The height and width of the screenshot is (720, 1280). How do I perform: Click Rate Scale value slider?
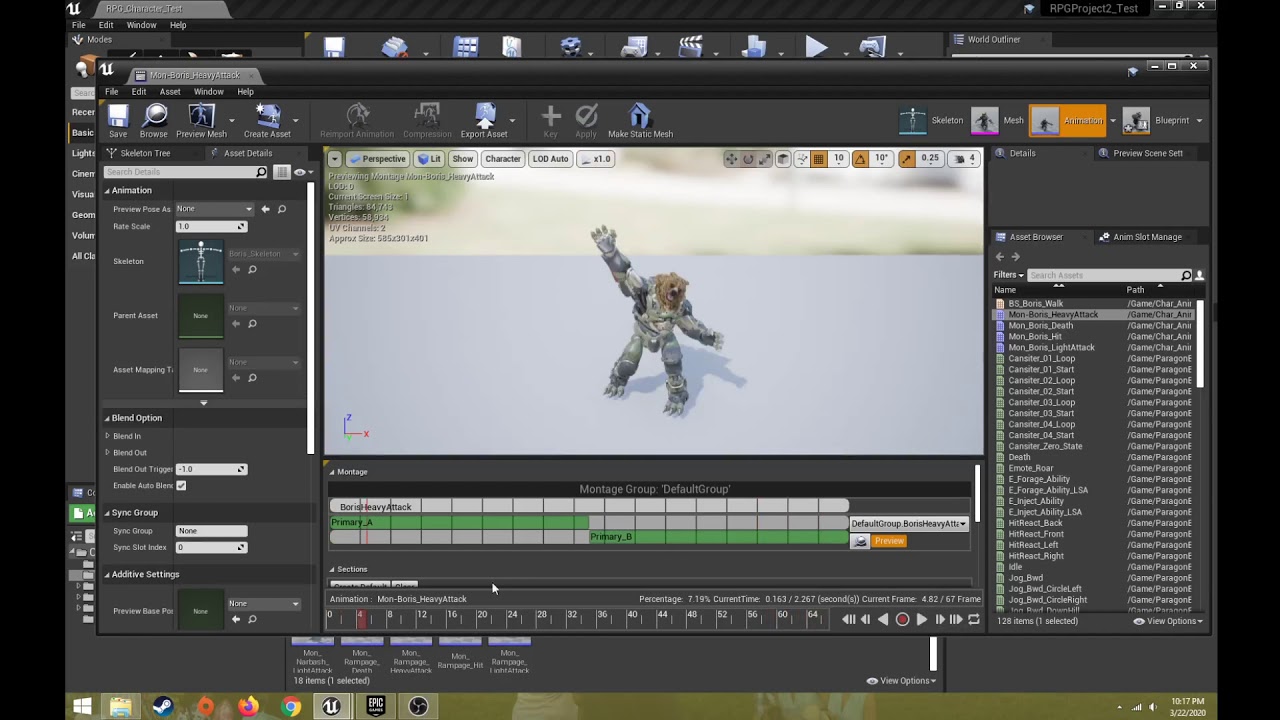point(211,227)
